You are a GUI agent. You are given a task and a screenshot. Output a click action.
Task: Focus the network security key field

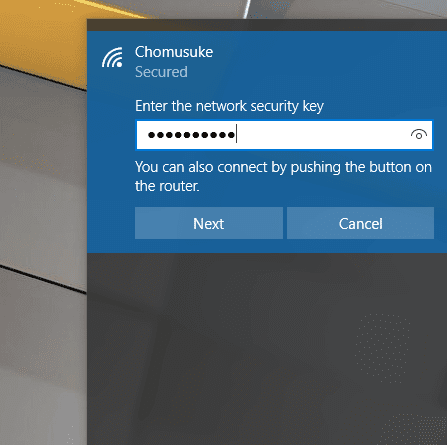point(284,135)
